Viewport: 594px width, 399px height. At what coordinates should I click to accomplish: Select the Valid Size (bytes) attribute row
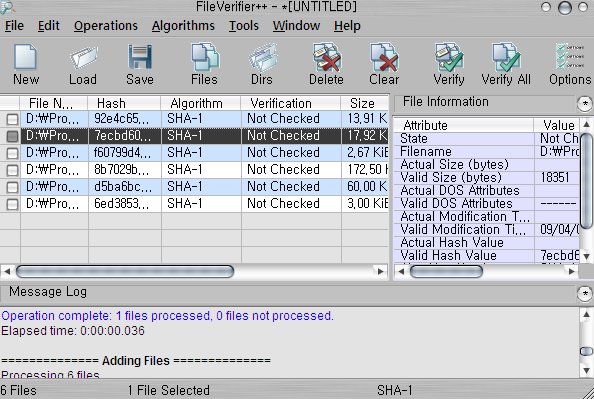[x=487, y=177]
